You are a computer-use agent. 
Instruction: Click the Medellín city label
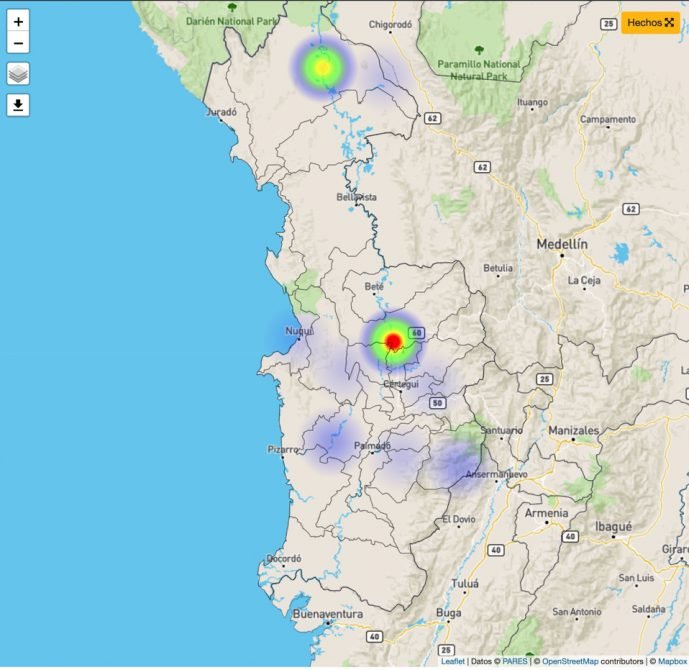[x=562, y=244]
